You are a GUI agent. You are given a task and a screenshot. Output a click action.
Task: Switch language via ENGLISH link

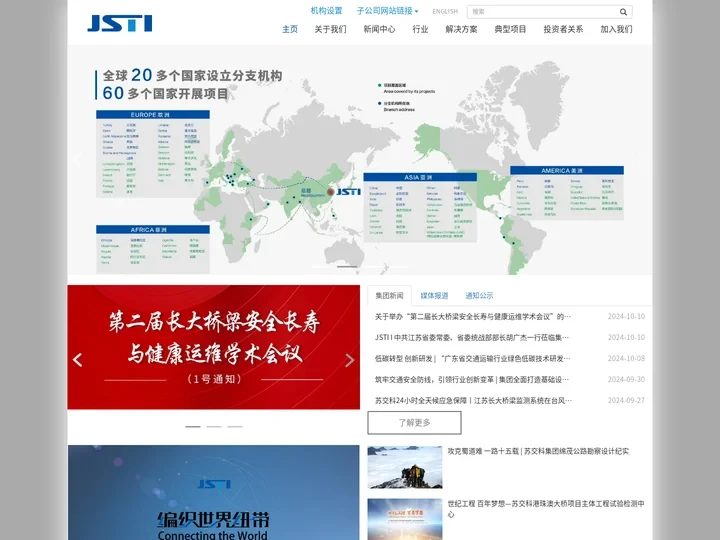coord(445,11)
